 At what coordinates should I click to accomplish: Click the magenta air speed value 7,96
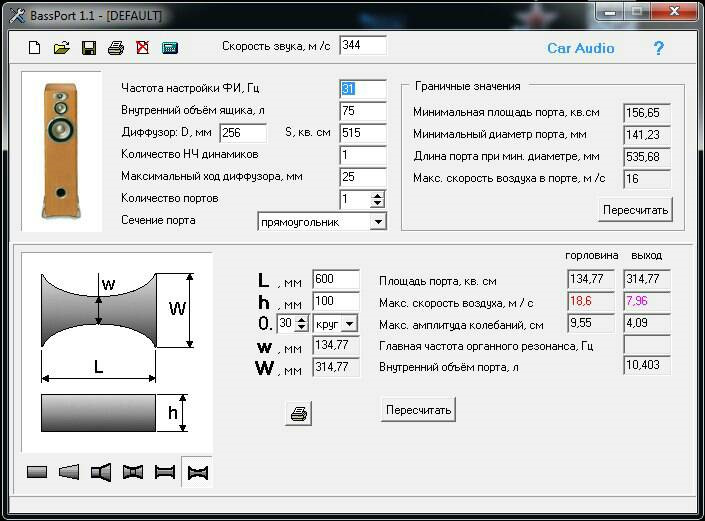point(647,301)
